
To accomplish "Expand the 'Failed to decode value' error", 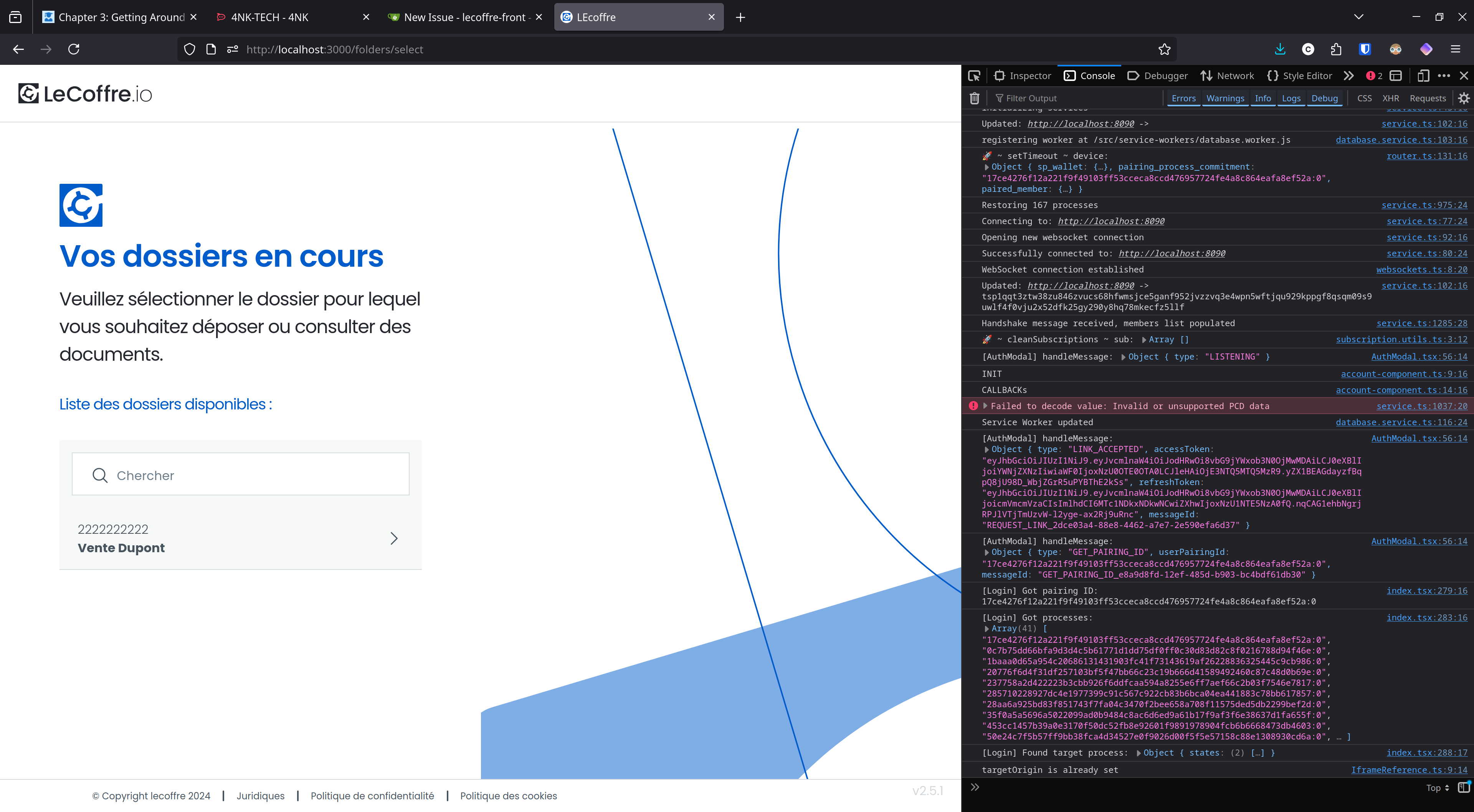I will pyautogui.click(x=985, y=406).
